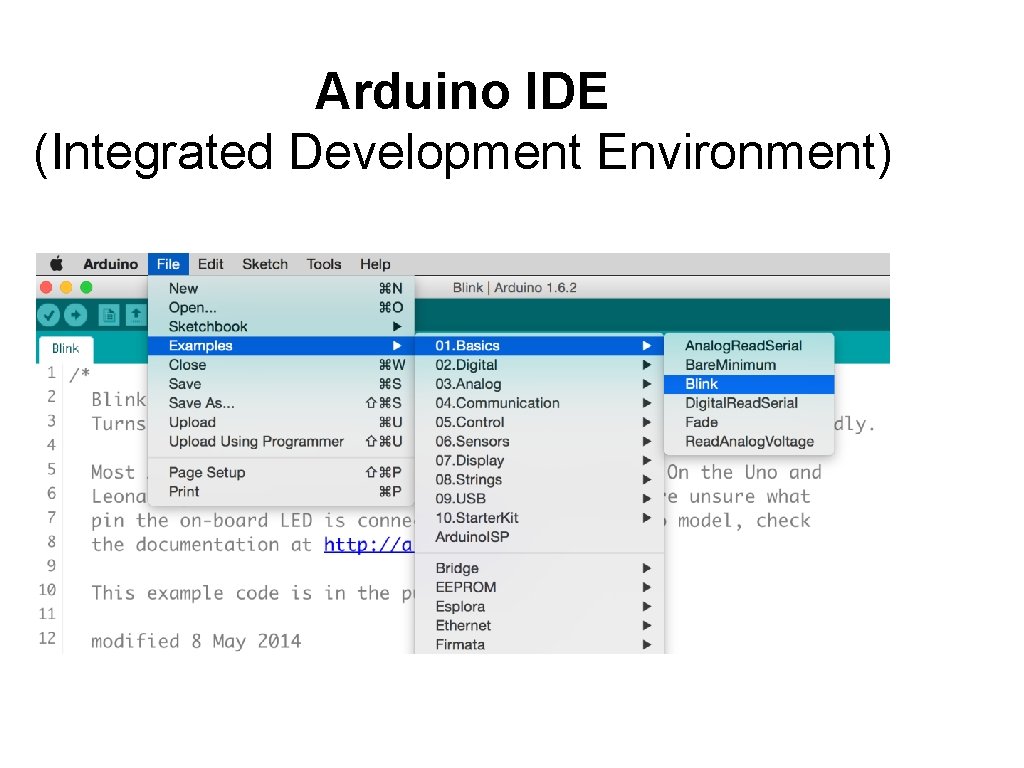Viewport: 1024px width, 768px height.
Task: Click the New sketch toolbar icon
Action: pos(109,315)
